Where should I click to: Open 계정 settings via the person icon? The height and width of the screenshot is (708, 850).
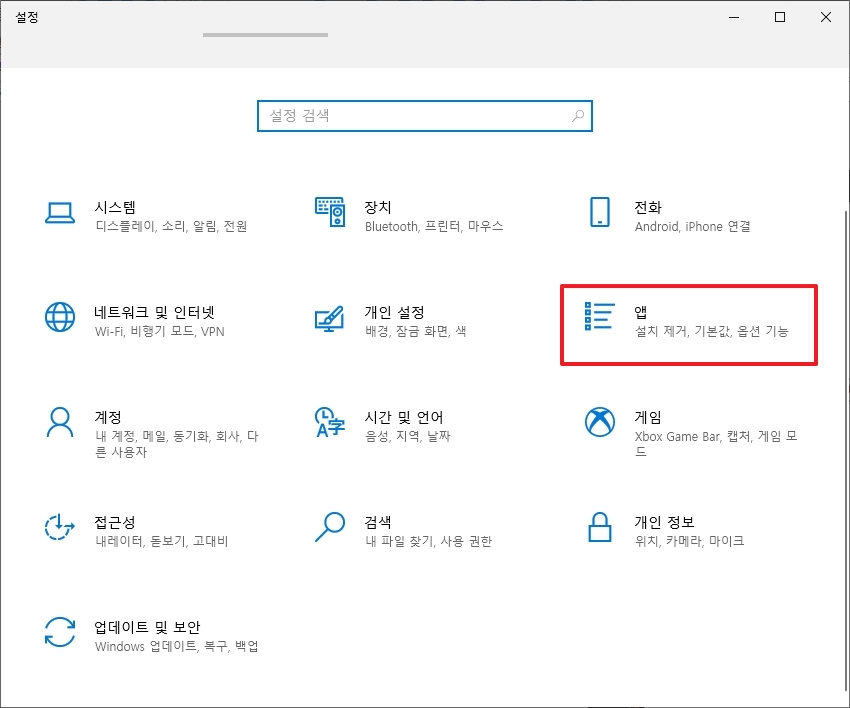pos(60,422)
